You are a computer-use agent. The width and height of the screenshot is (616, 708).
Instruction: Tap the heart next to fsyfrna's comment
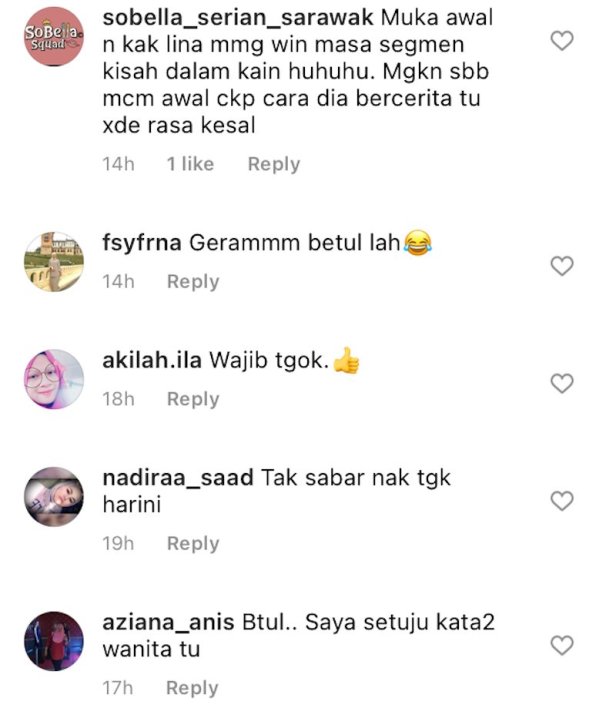[x=562, y=266]
